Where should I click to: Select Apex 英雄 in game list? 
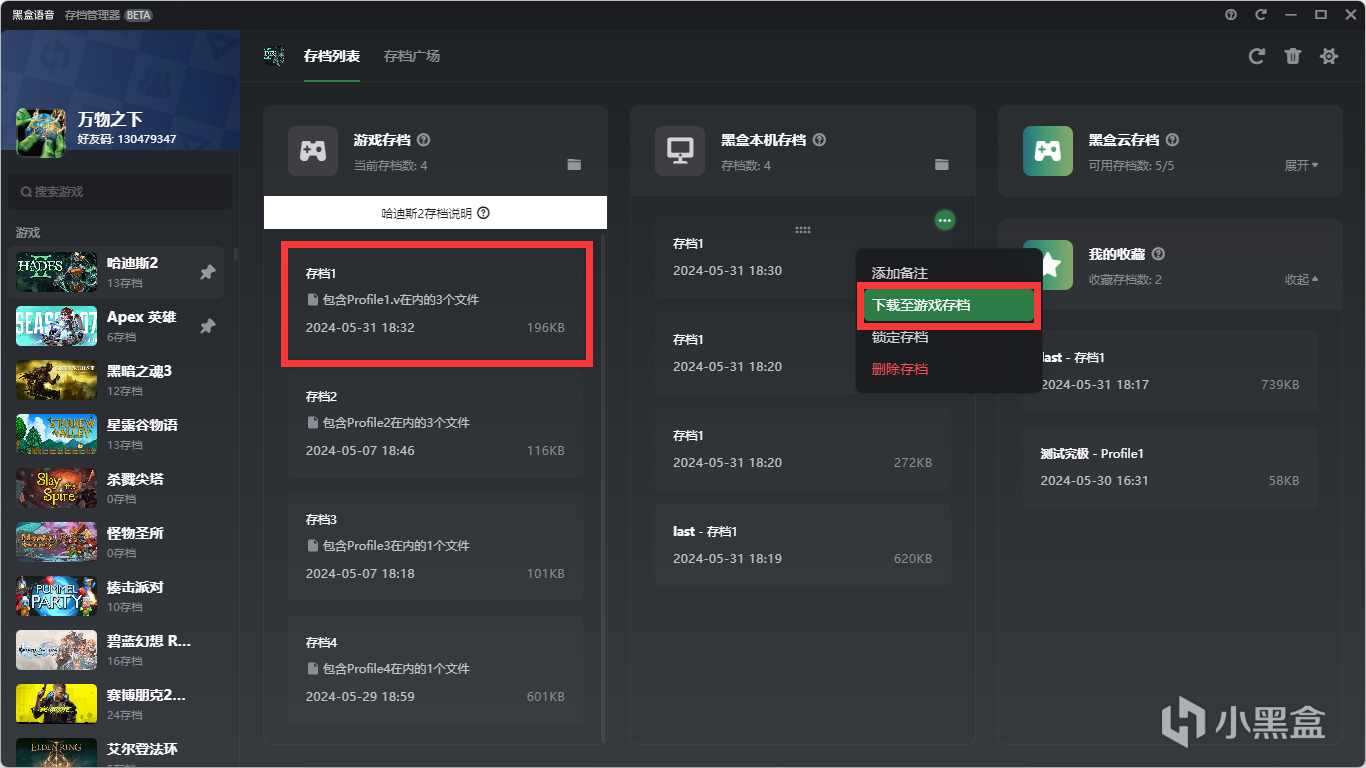click(x=116, y=326)
